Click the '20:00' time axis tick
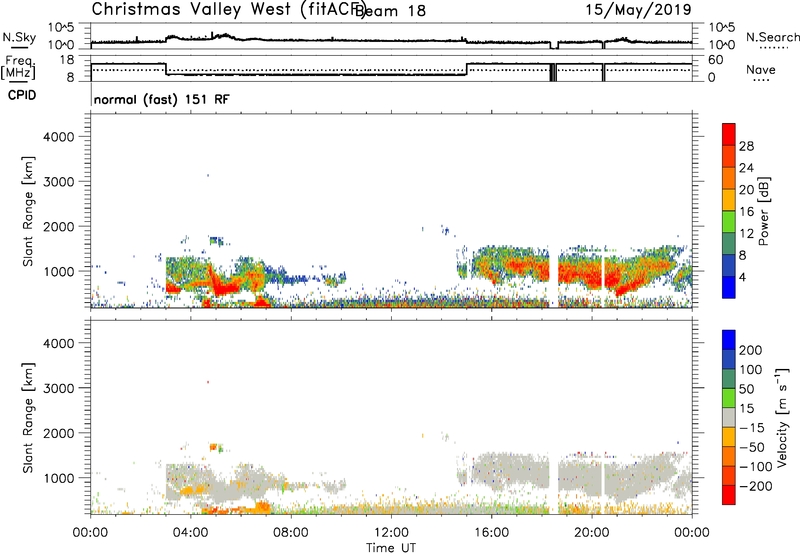The width and height of the screenshot is (800, 554). click(591, 533)
